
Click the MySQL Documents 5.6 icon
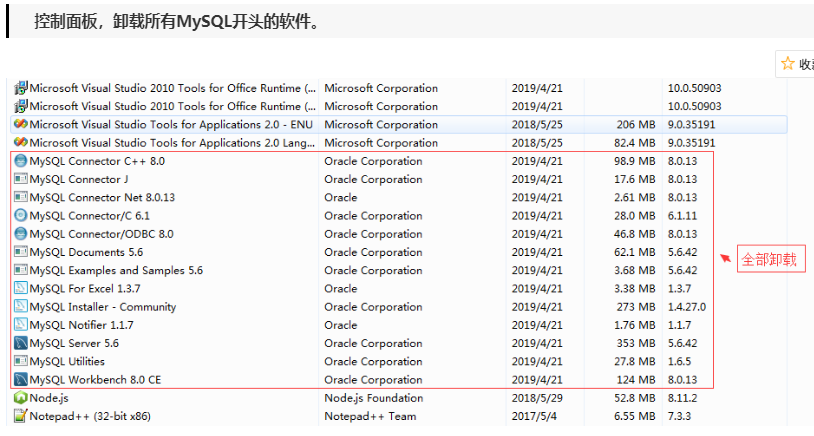21,252
